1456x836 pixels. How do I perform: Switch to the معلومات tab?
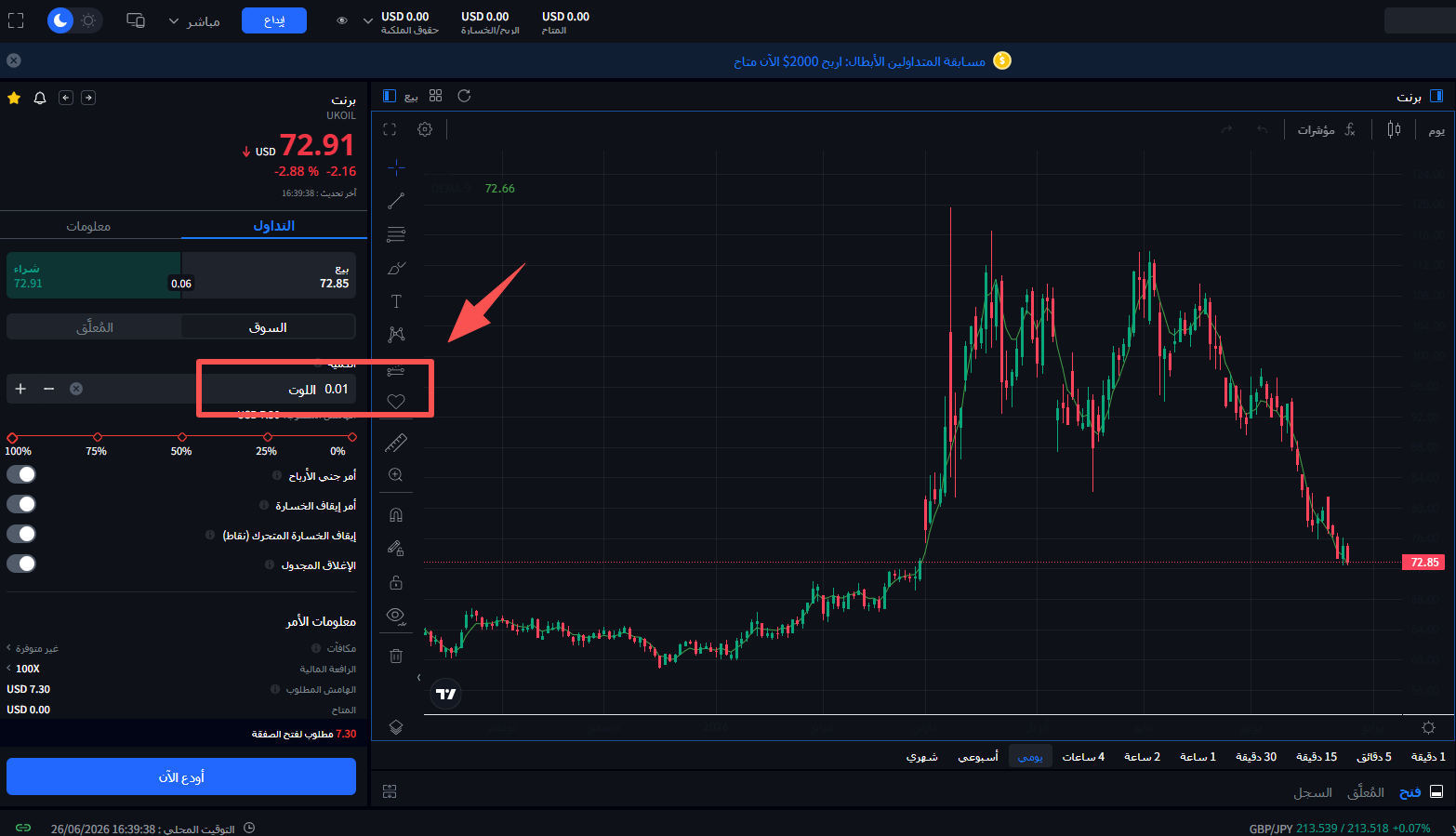click(88, 226)
